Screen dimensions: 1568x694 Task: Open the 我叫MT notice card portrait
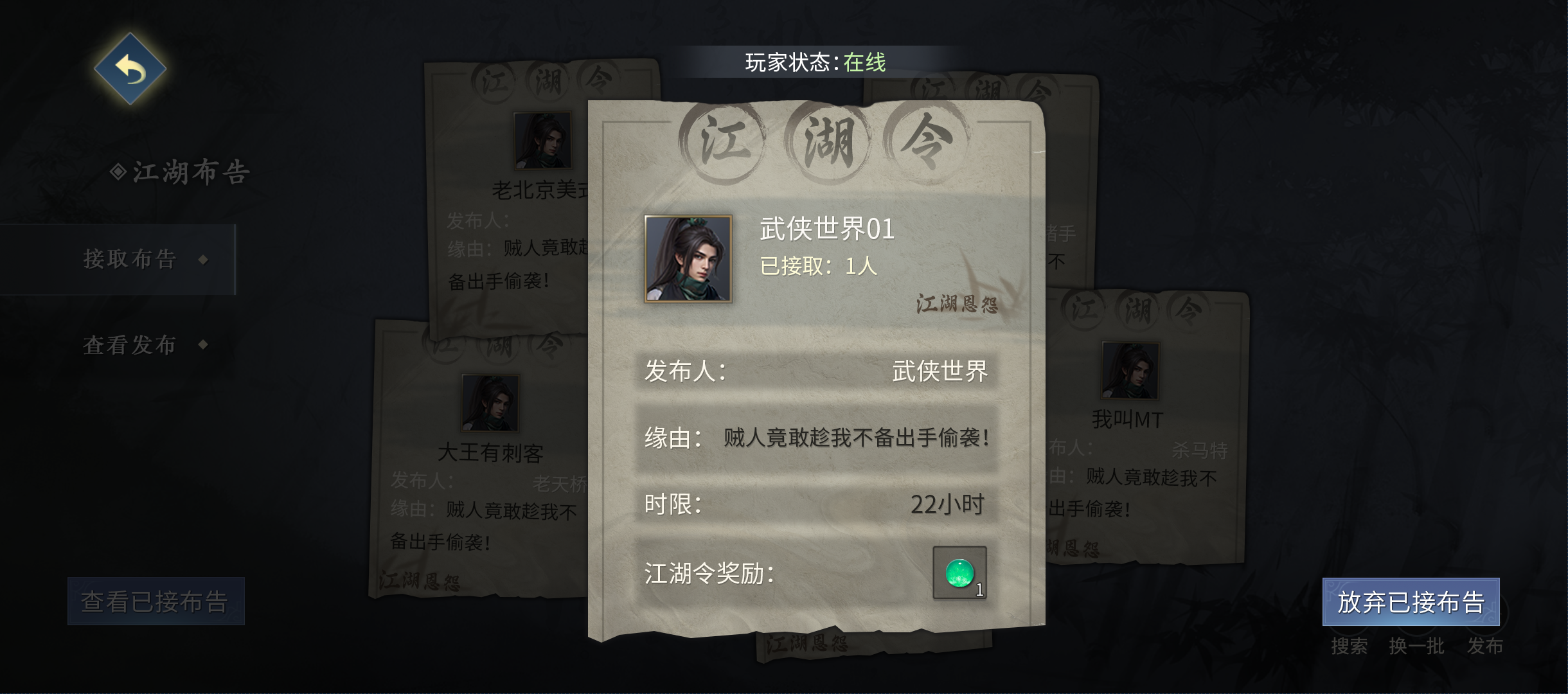[x=1130, y=371]
